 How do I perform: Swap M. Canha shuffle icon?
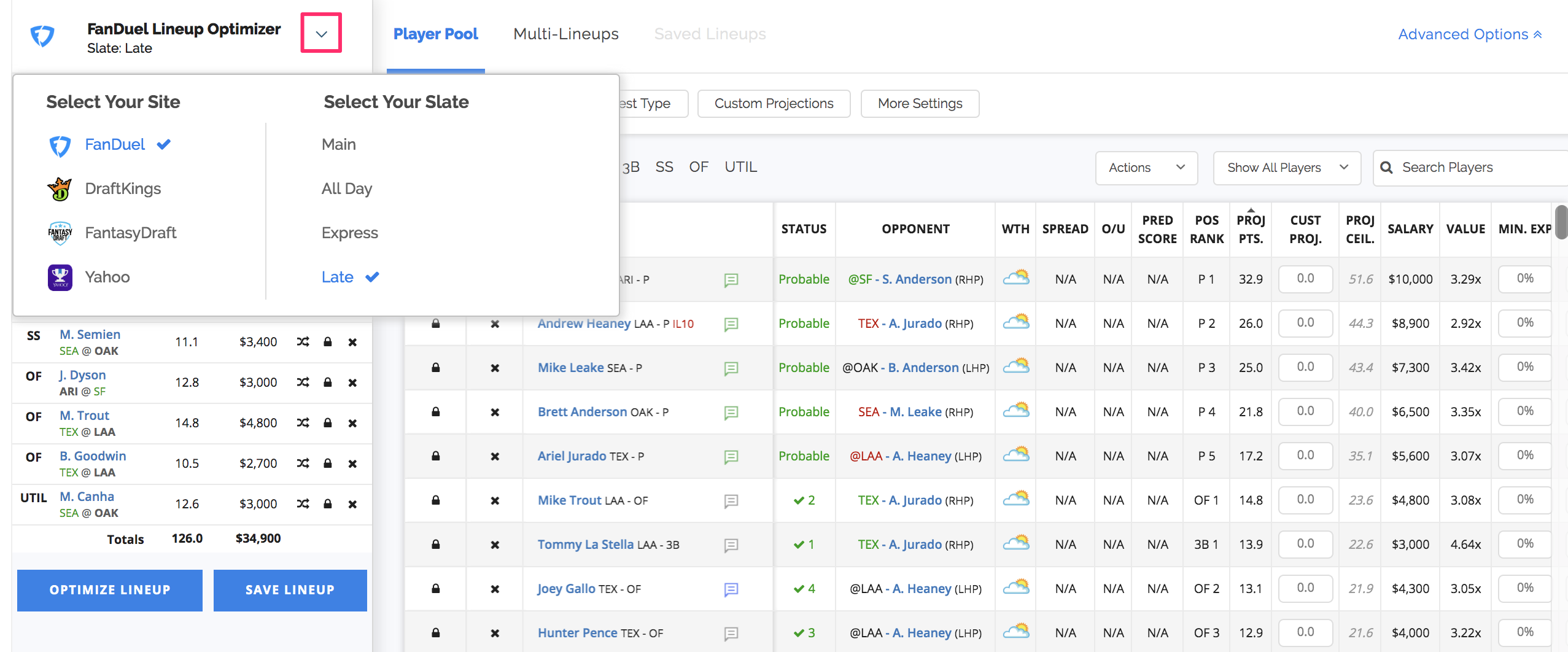303,504
